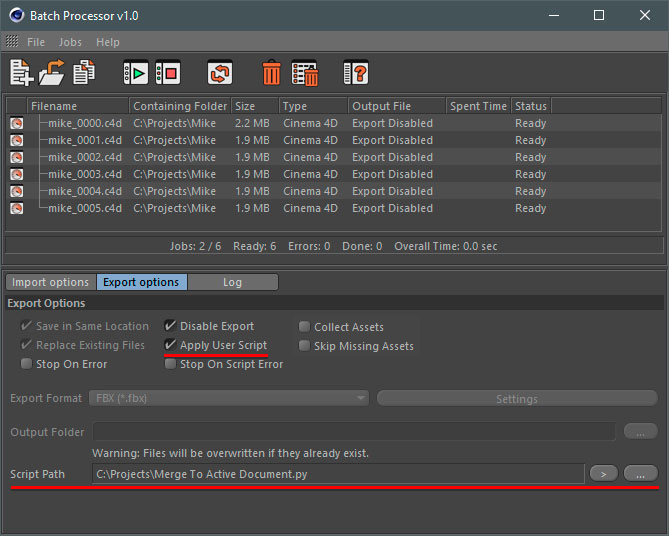Click the Output File column header
Screen dimensions: 669x536
pyautogui.click(x=397, y=106)
